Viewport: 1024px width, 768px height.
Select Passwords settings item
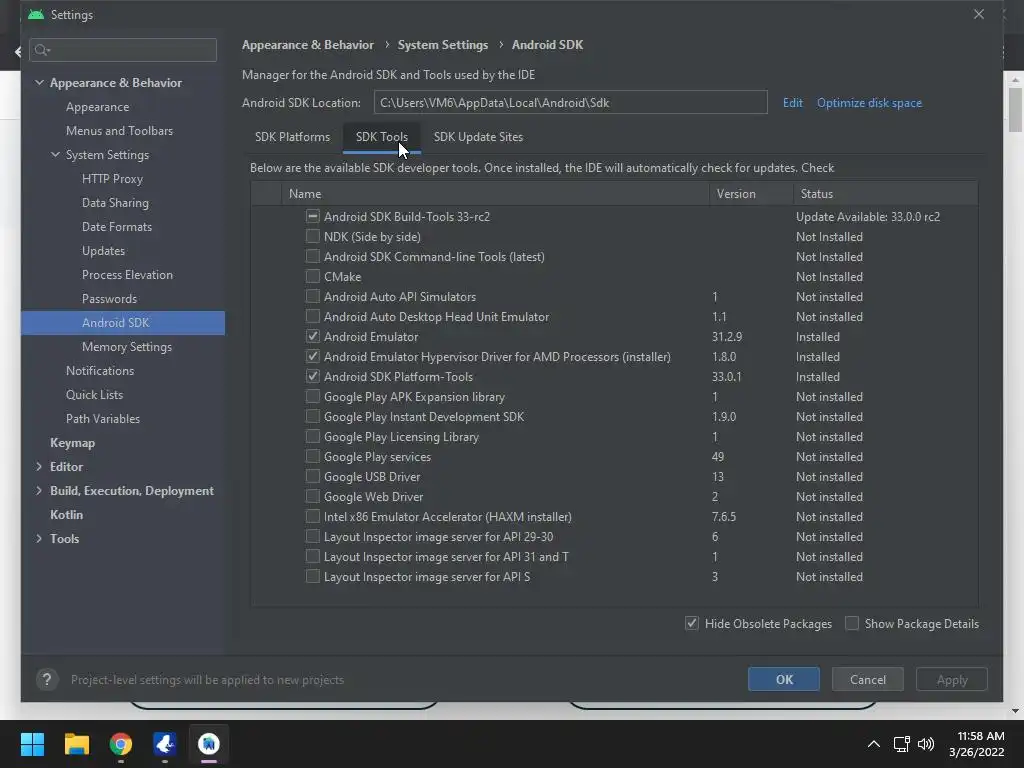(109, 298)
